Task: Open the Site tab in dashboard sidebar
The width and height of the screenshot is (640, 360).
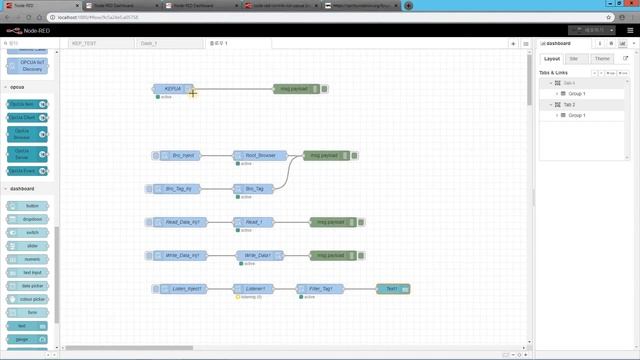Action: (x=576, y=59)
